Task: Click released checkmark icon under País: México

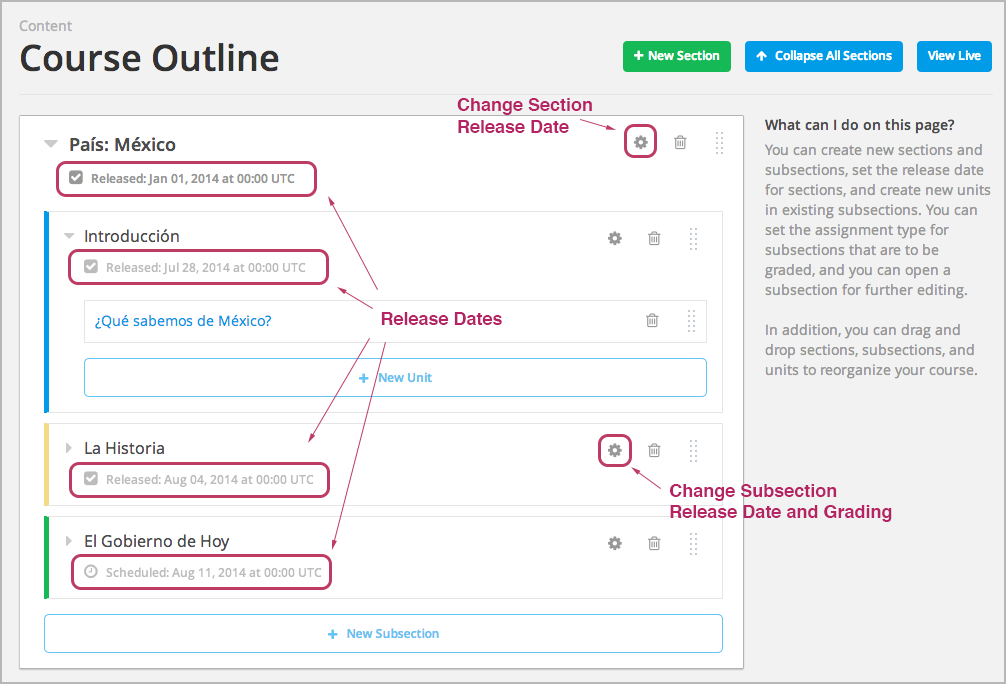Action: (76, 178)
